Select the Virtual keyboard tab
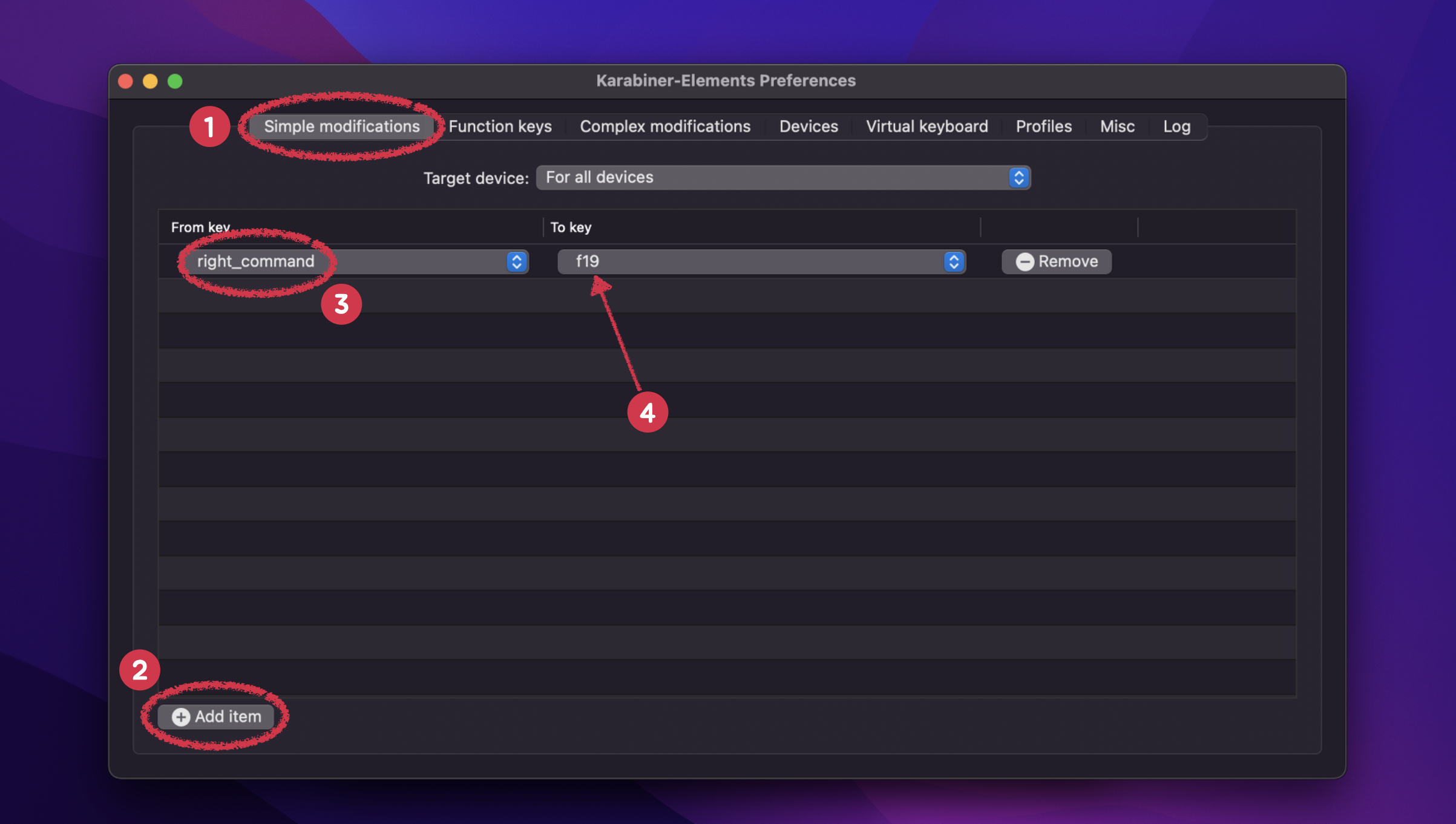1456x824 pixels. 926,126
